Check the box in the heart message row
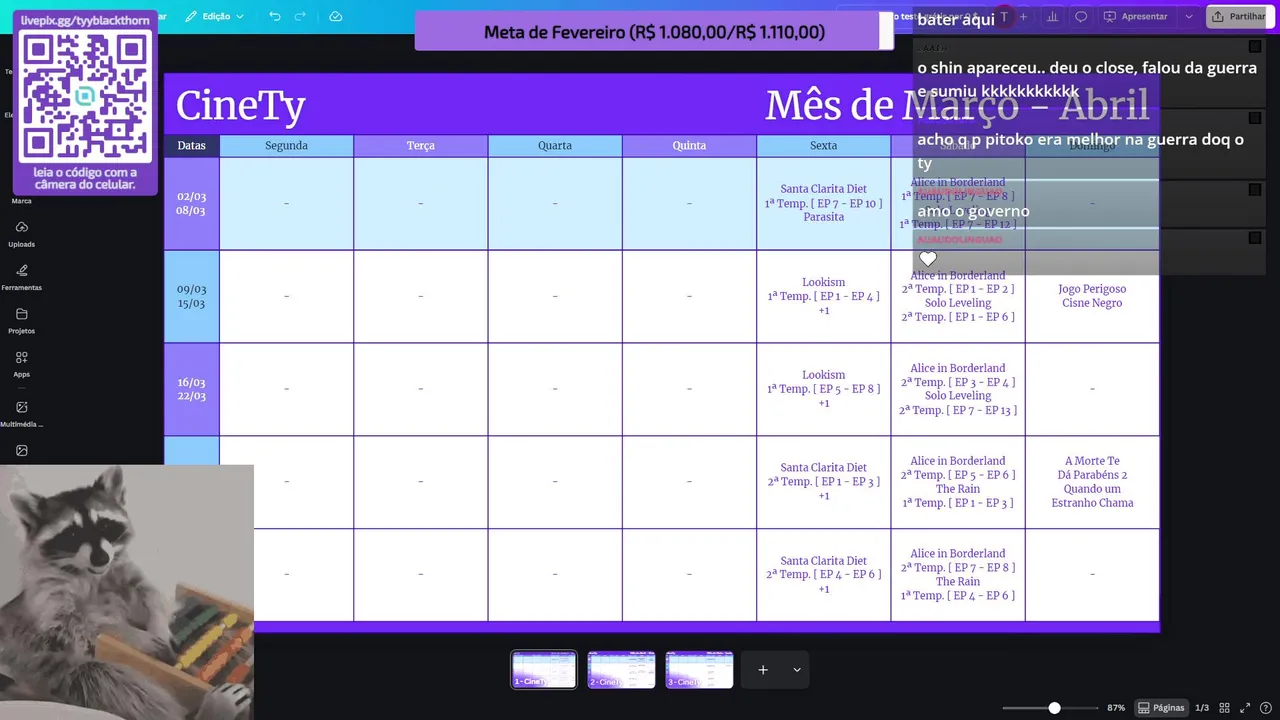Viewport: 1280px width, 720px height. coord(1254,238)
